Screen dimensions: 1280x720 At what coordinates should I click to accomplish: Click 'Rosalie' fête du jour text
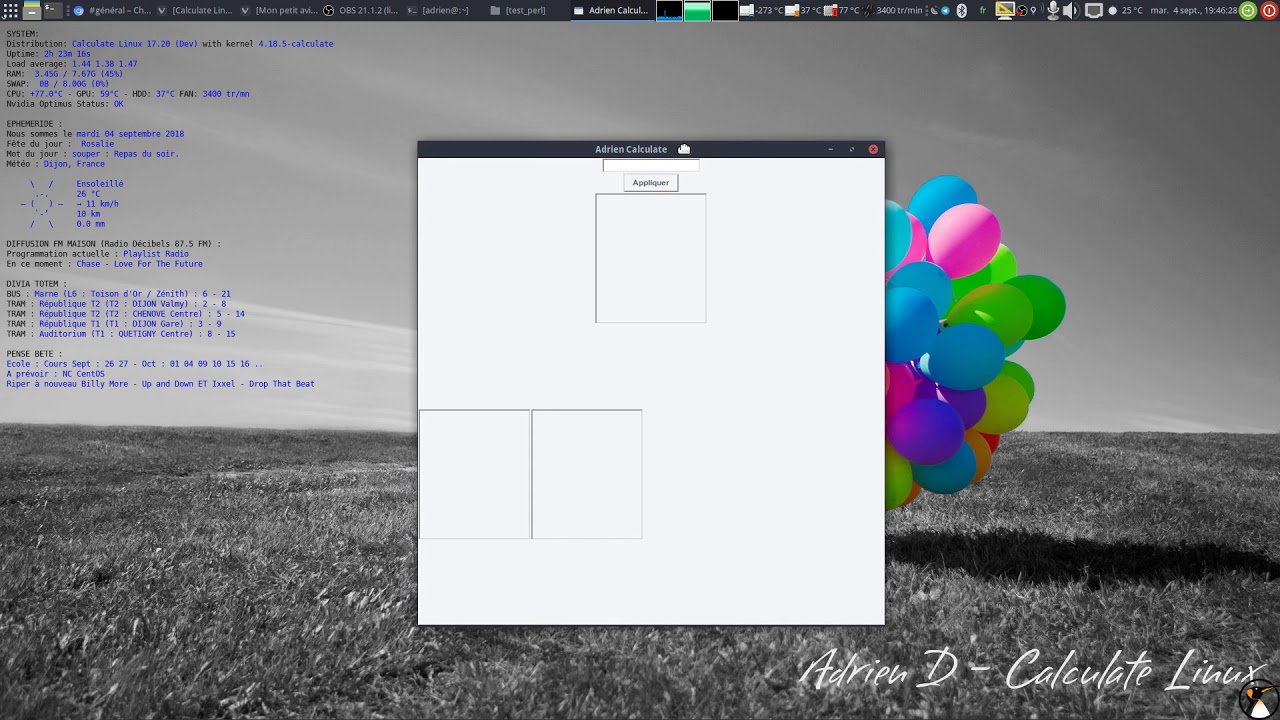pos(97,144)
